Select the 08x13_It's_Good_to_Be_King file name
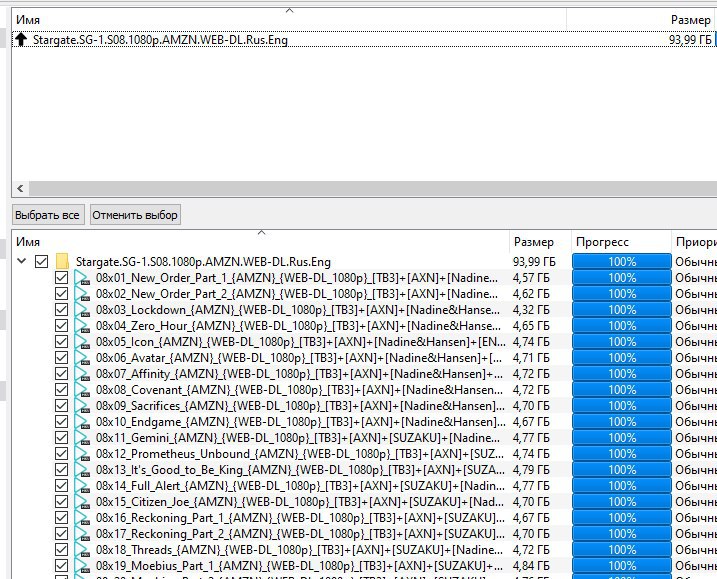 300,470
